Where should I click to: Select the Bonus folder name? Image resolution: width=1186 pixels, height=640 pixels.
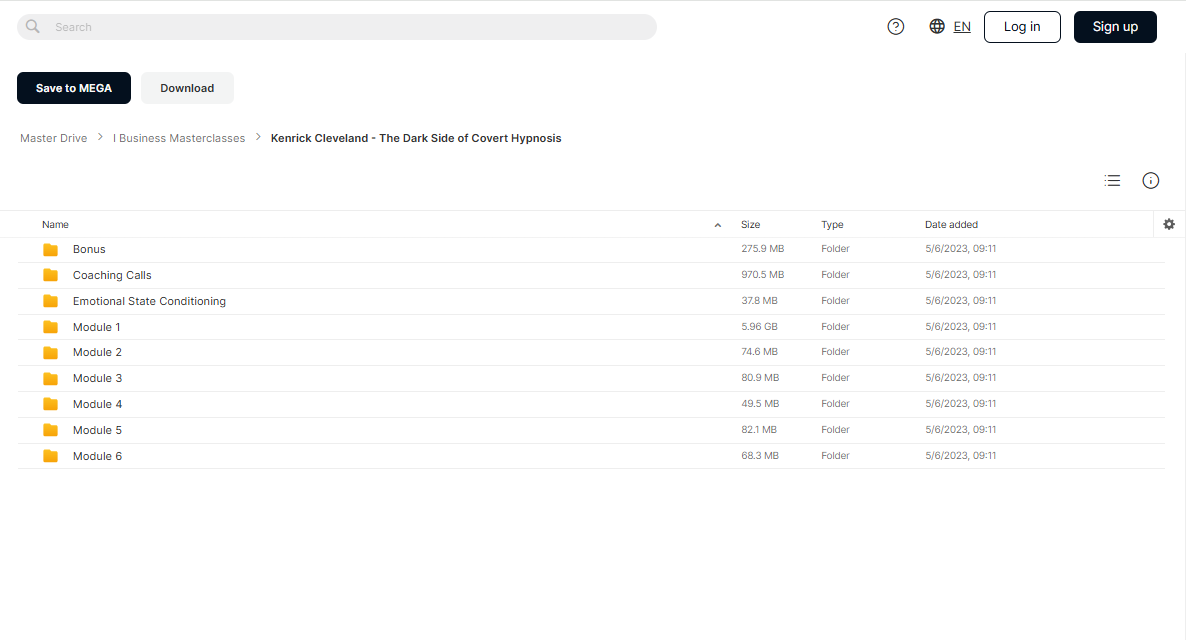click(x=89, y=249)
